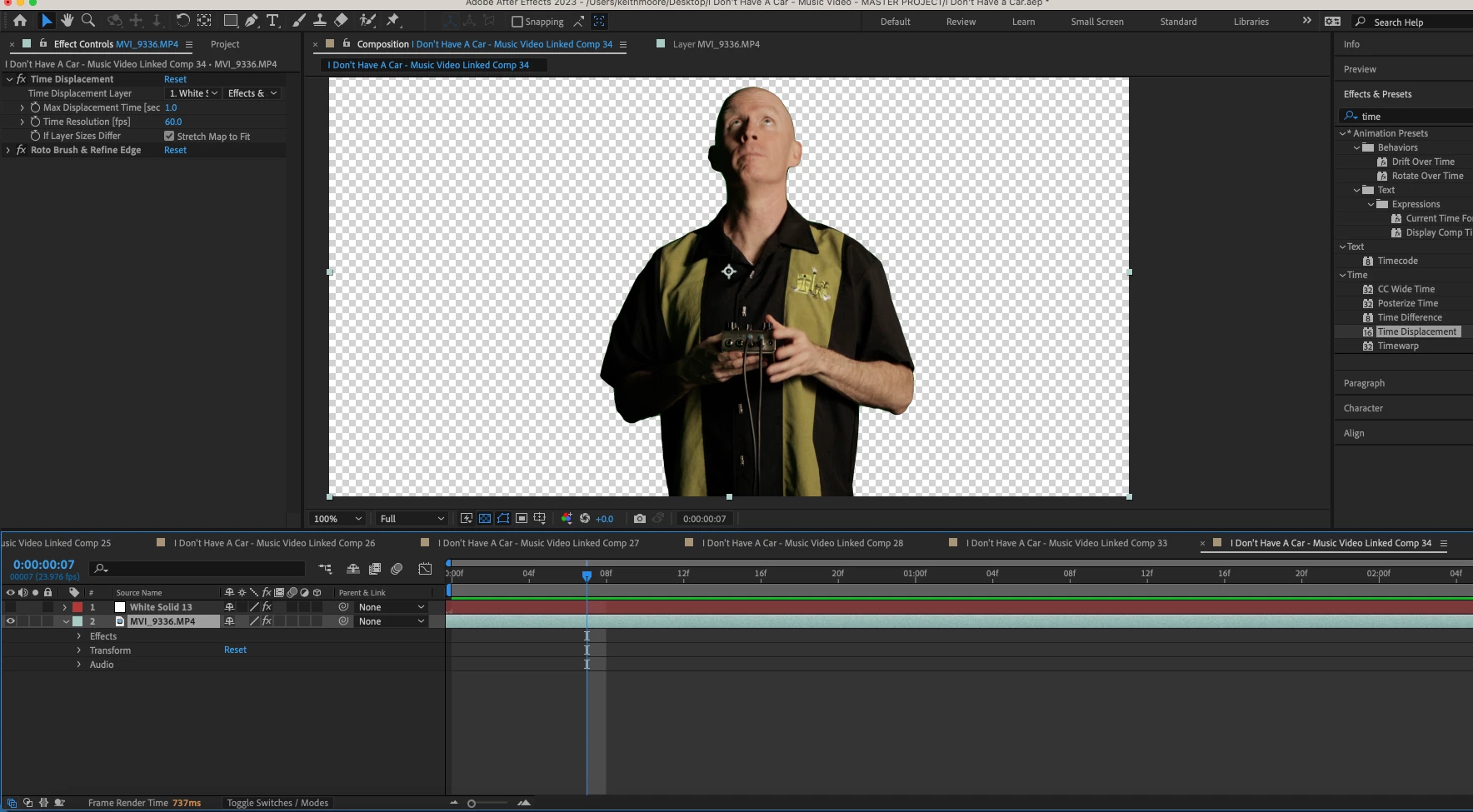This screenshot has height=812, width=1473.
Task: Click the red label color swatch for White Solid 13
Action: point(77,607)
